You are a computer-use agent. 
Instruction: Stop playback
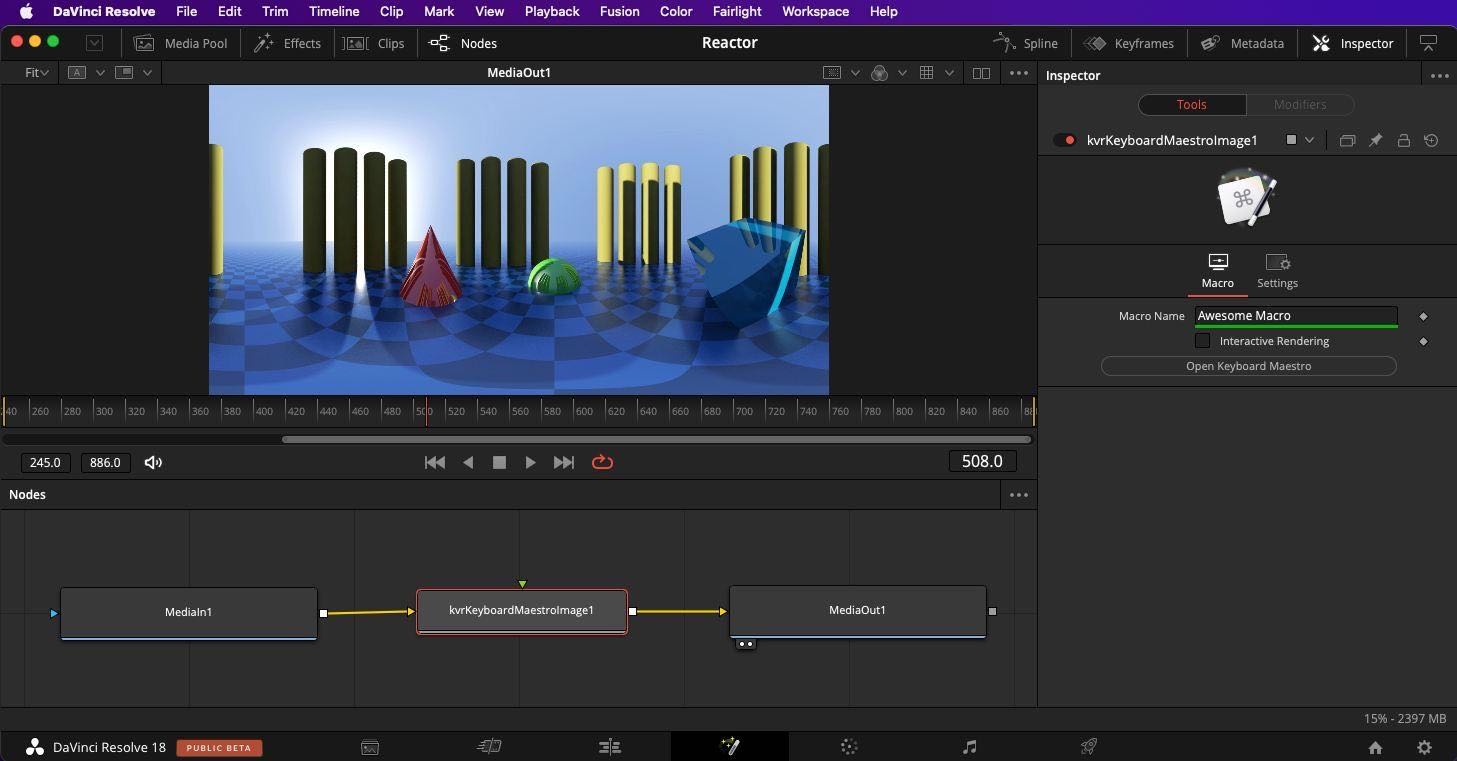click(x=499, y=462)
